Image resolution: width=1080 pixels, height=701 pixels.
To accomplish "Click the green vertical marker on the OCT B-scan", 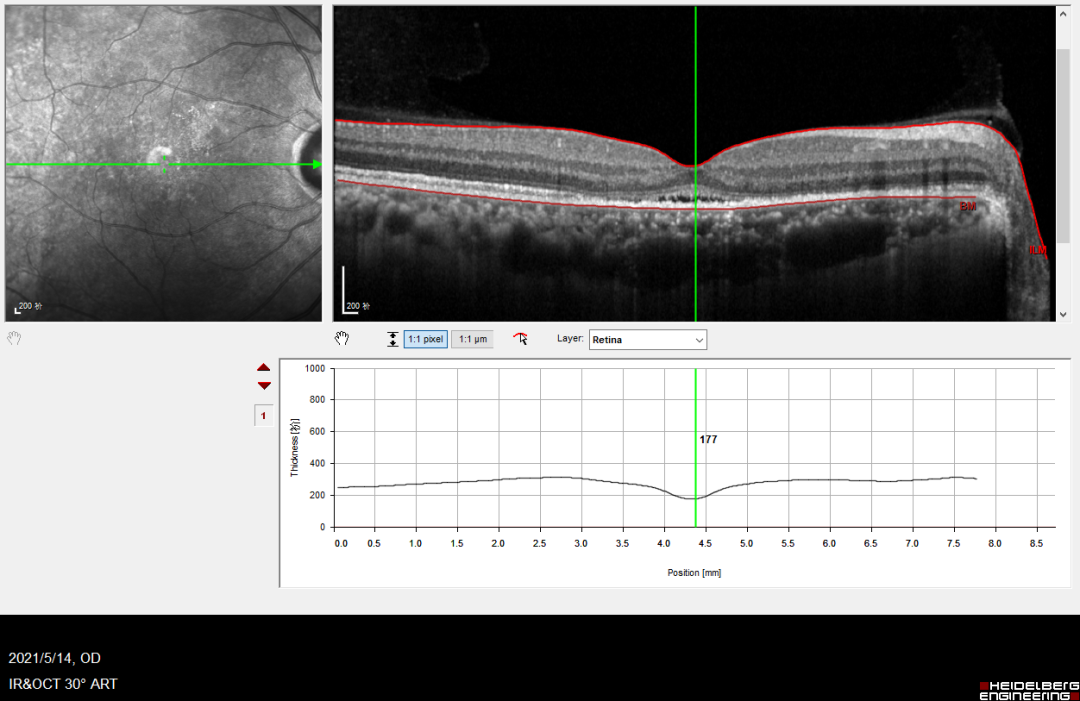I will click(696, 164).
